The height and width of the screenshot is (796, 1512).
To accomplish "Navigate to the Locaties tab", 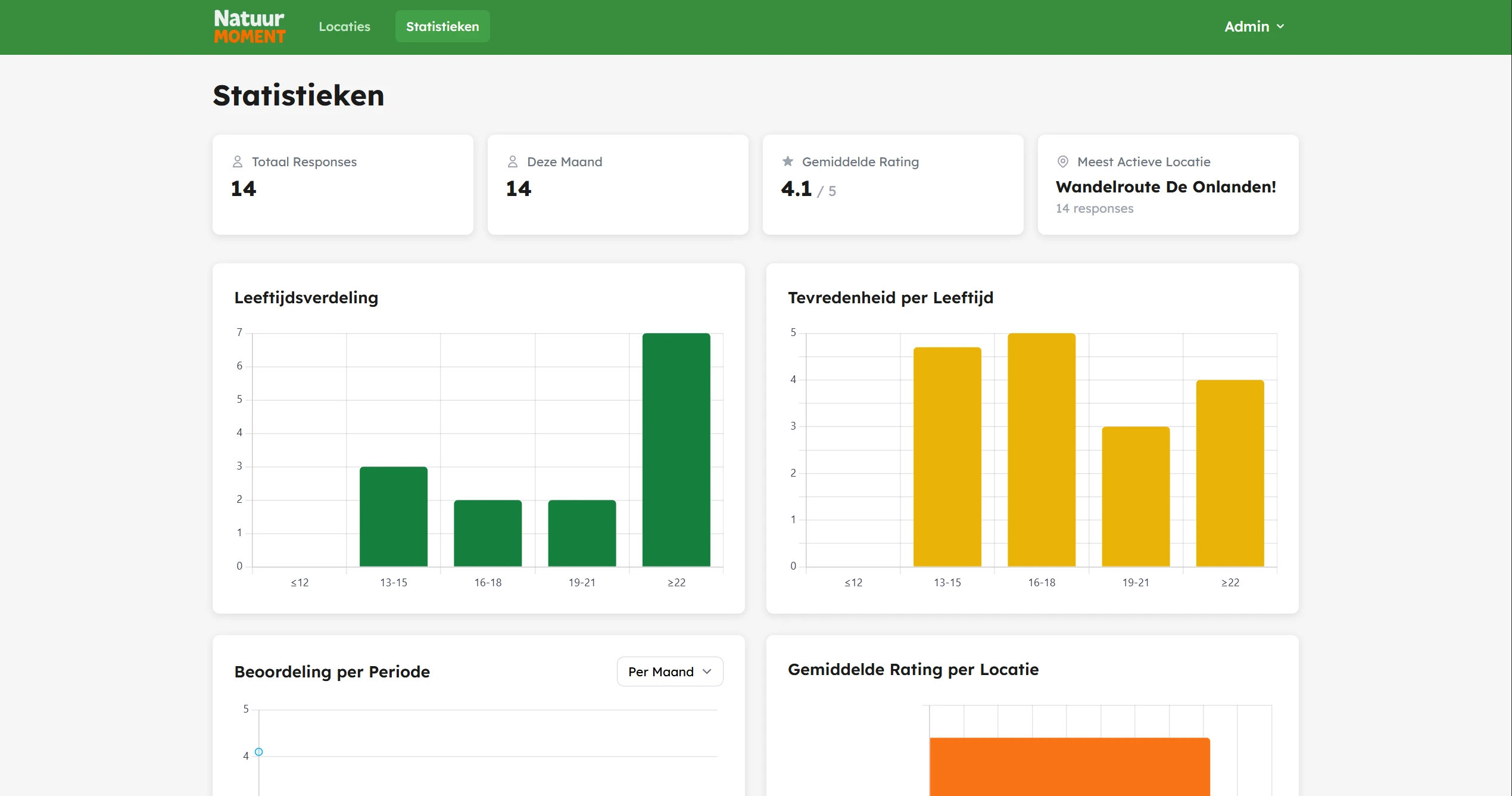I will tap(344, 26).
